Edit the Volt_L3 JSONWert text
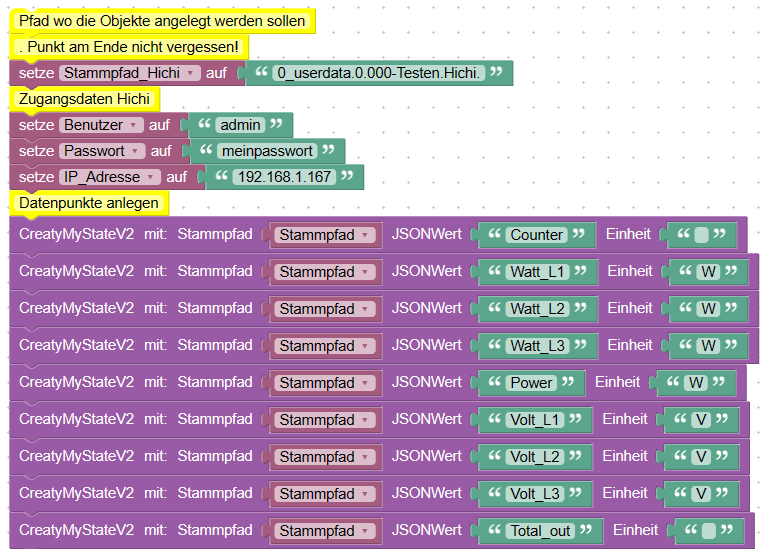The height and width of the screenshot is (549, 761). click(x=535, y=494)
